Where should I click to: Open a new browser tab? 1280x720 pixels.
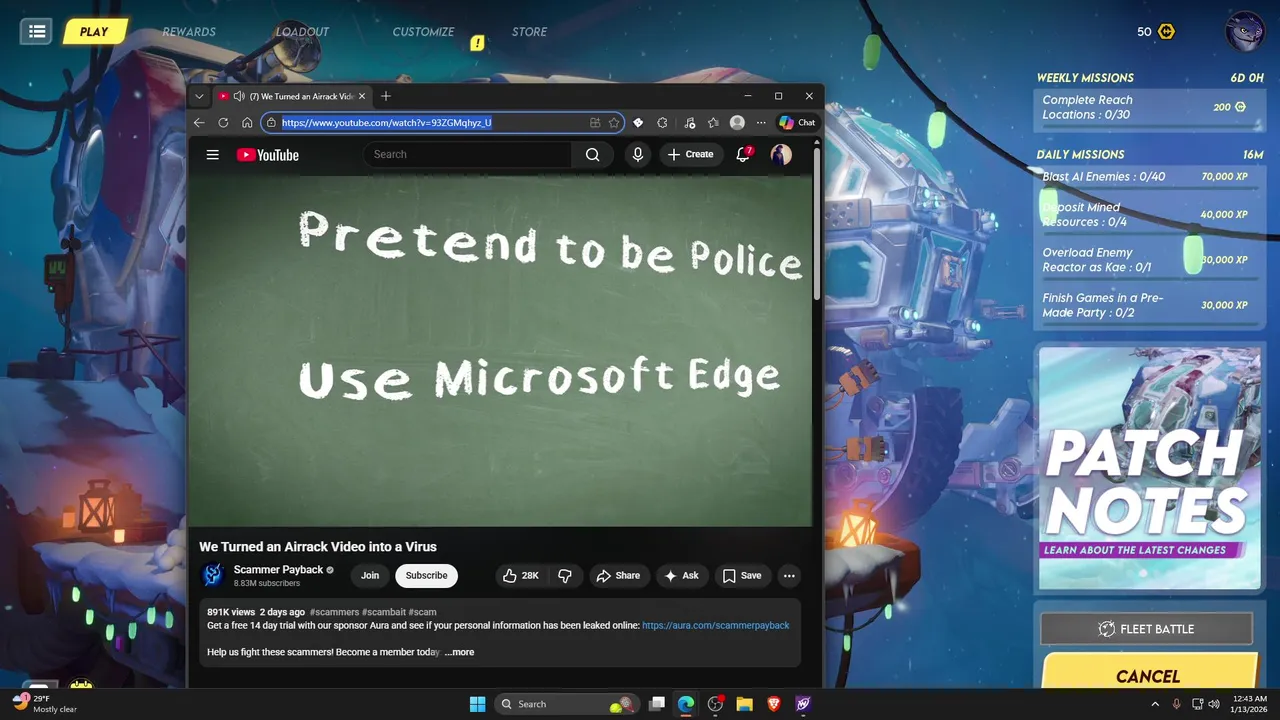386,96
